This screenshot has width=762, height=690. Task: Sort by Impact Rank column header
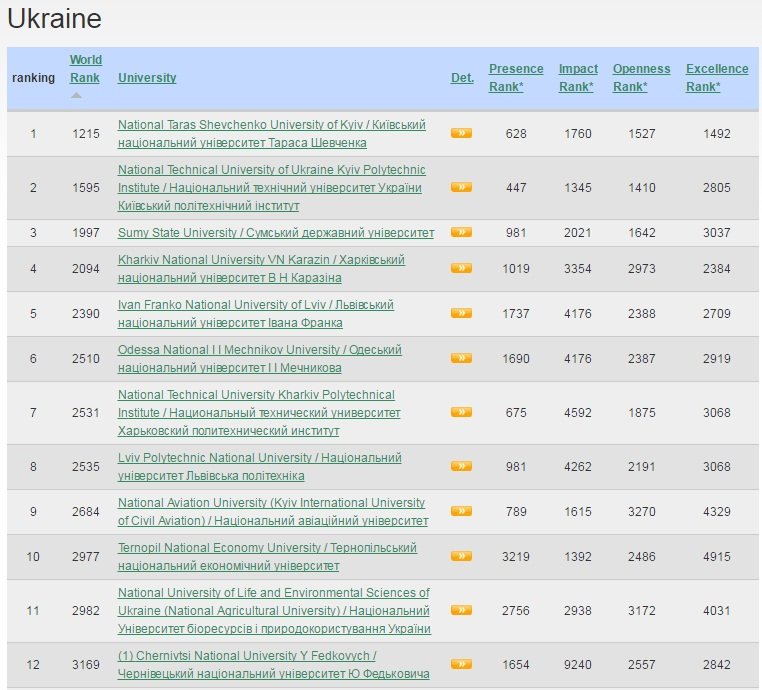point(578,78)
